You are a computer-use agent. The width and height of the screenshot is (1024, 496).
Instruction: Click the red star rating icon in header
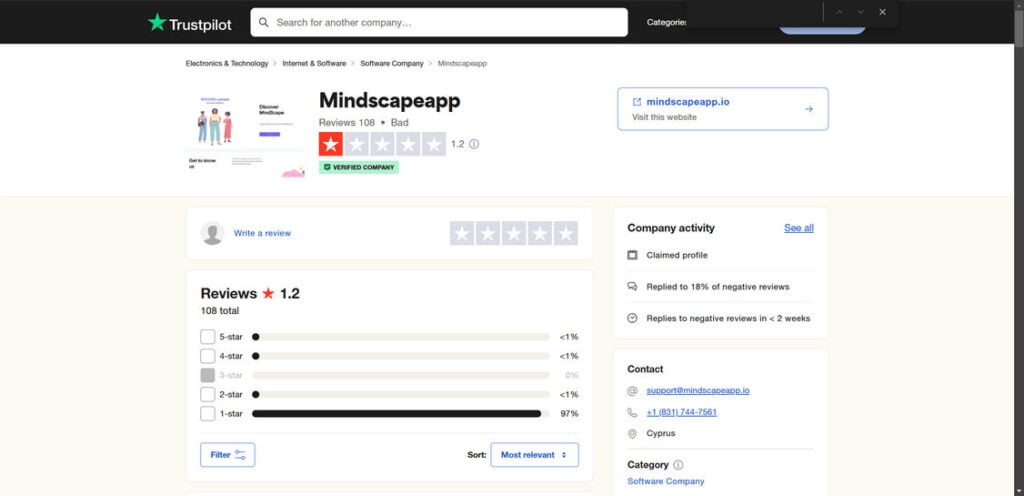[x=330, y=144]
